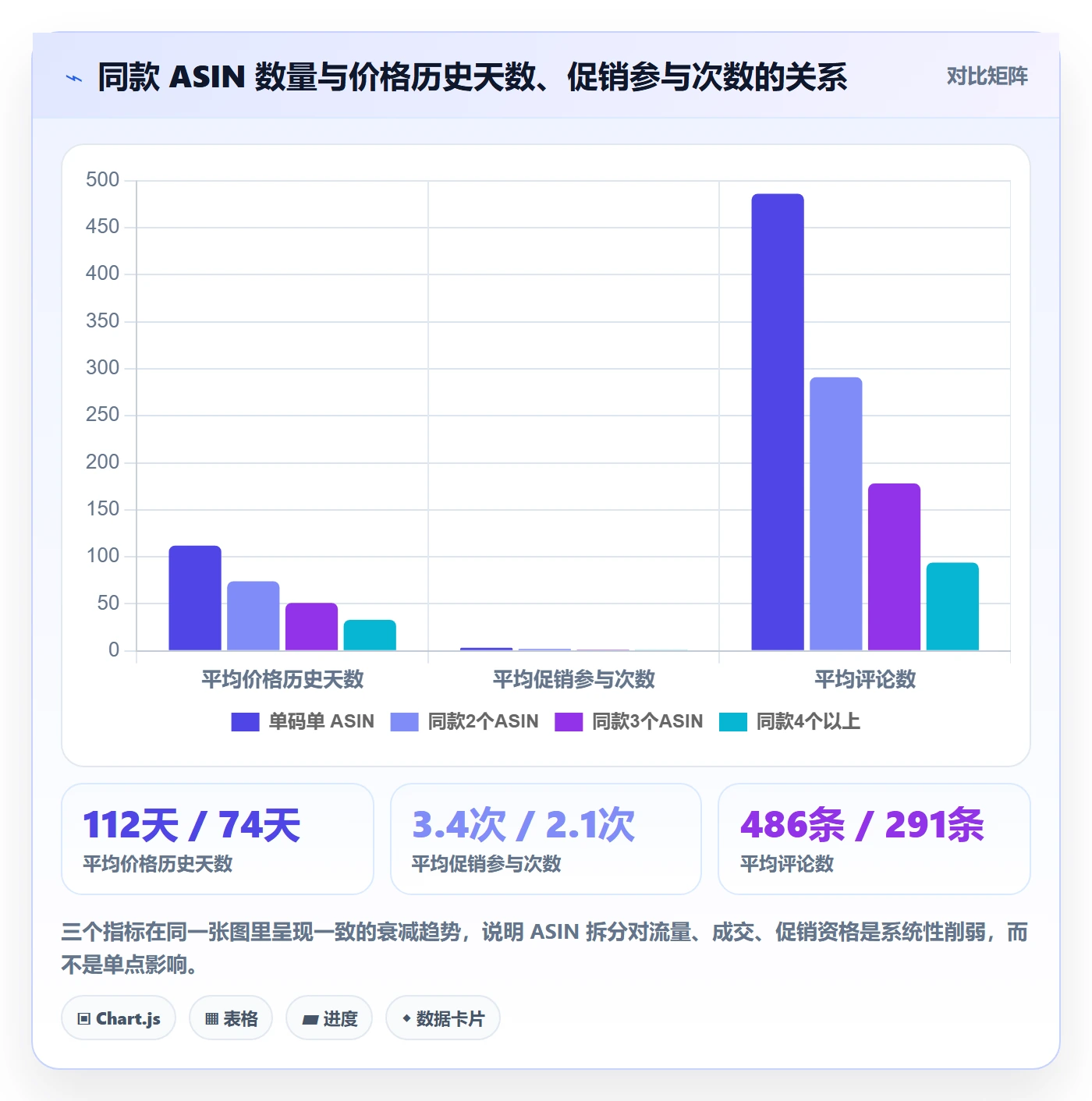Click the 同款3个ASIN bar in 平均评论数

pos(895,567)
